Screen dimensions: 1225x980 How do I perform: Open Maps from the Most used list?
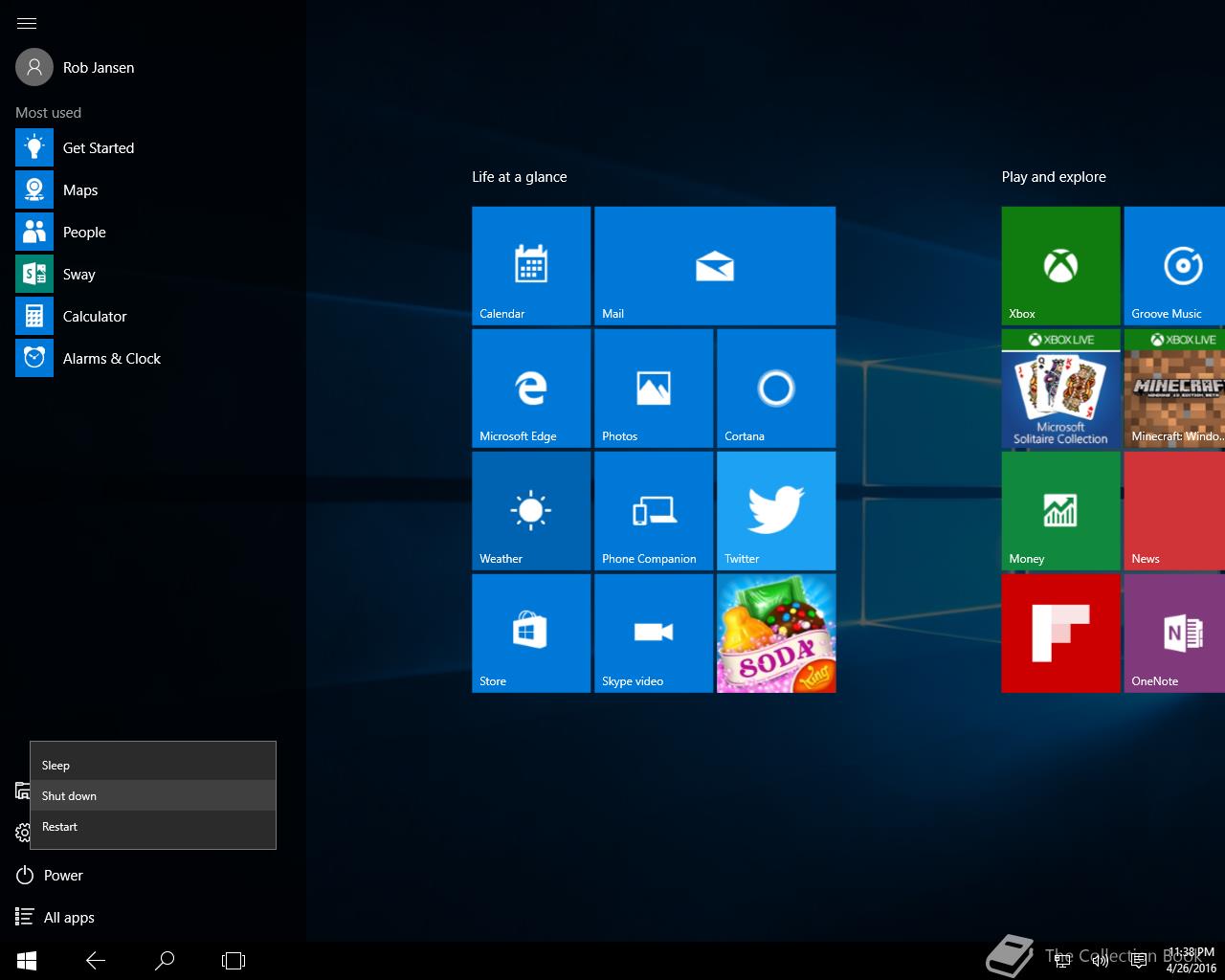click(x=57, y=190)
